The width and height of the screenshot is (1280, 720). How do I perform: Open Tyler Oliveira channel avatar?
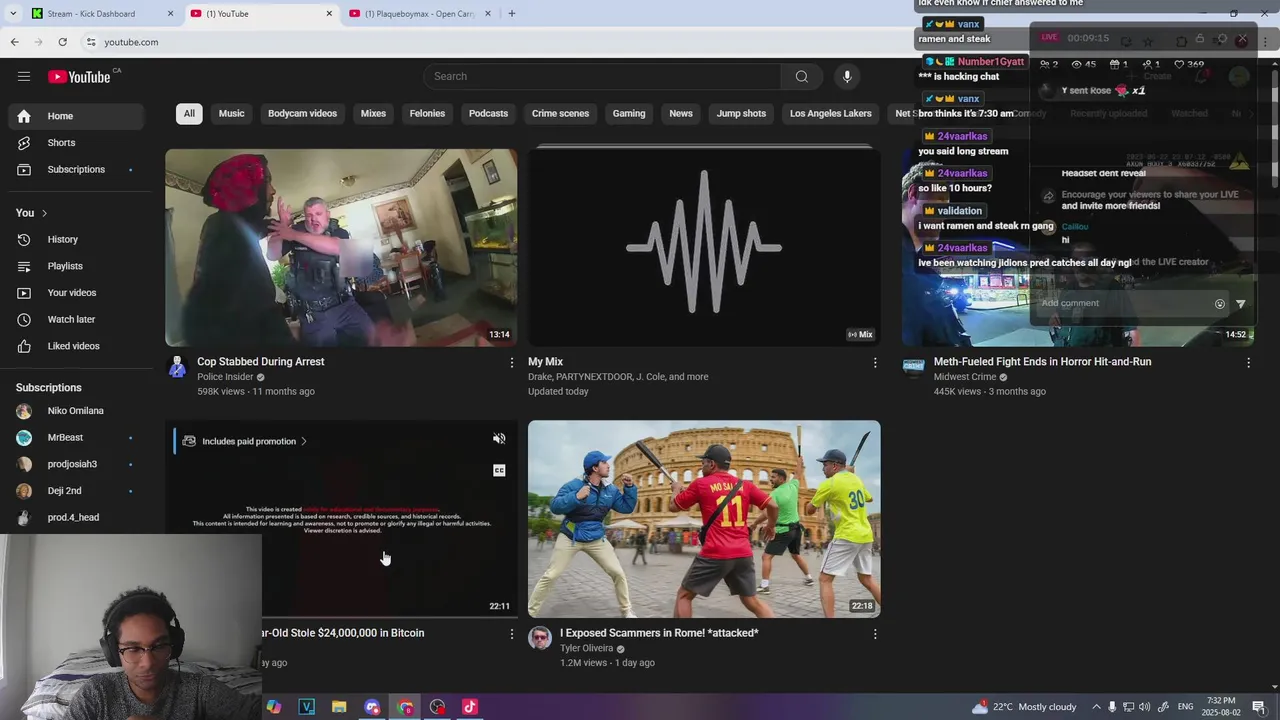tap(540, 638)
